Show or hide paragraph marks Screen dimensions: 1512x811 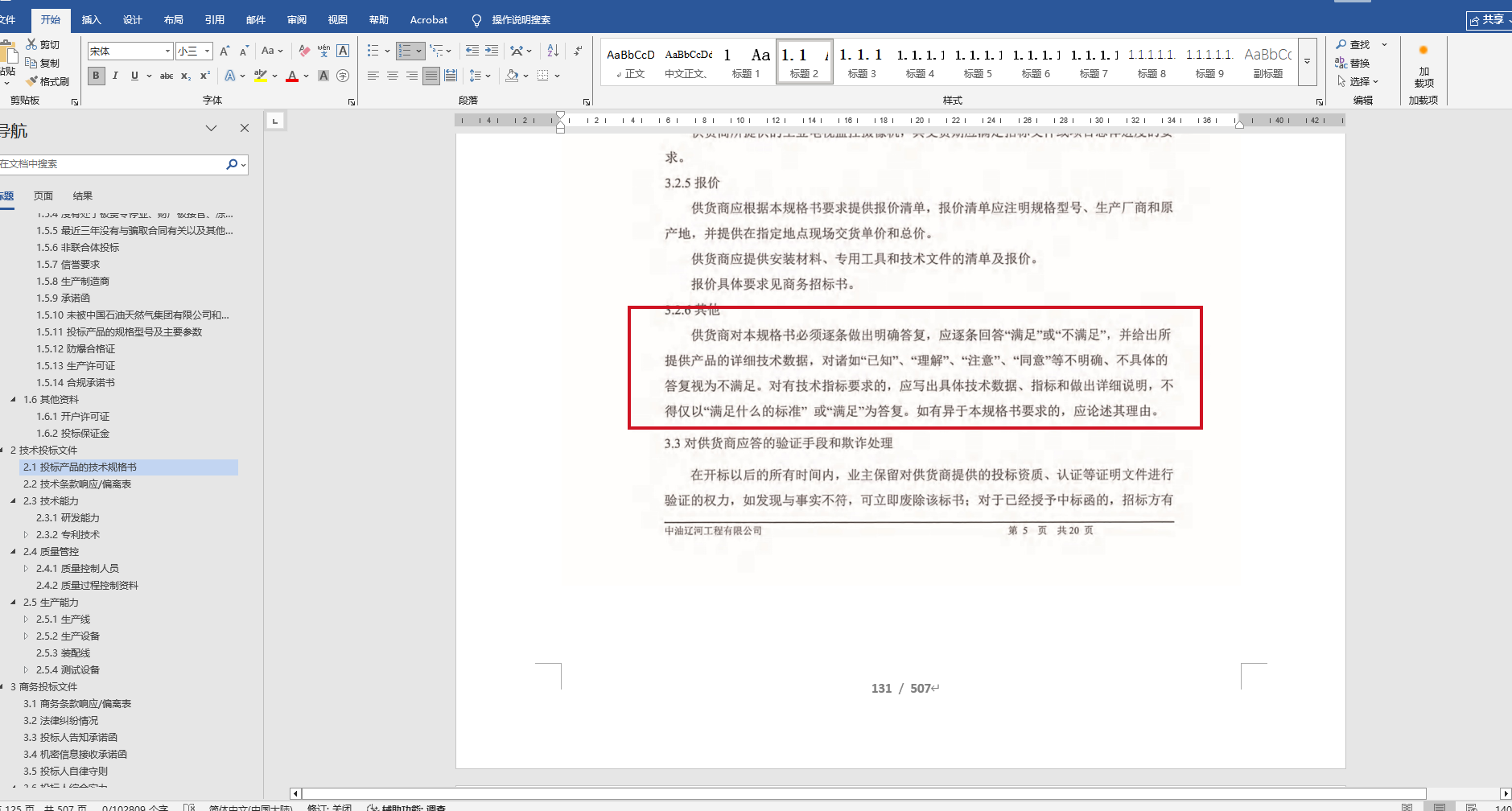578,51
